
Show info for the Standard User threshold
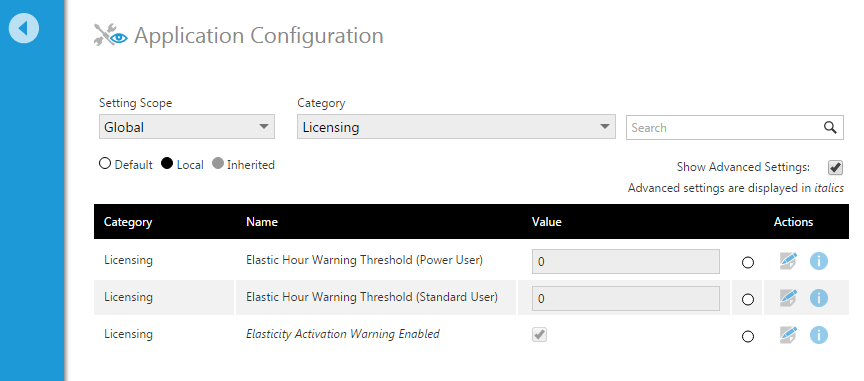pyautogui.click(x=819, y=298)
